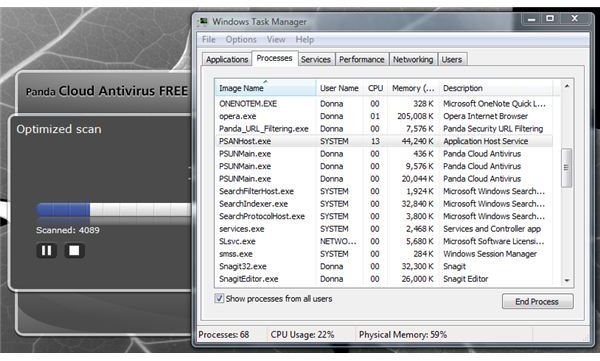Select the PSANHost.exe process

tap(384, 141)
